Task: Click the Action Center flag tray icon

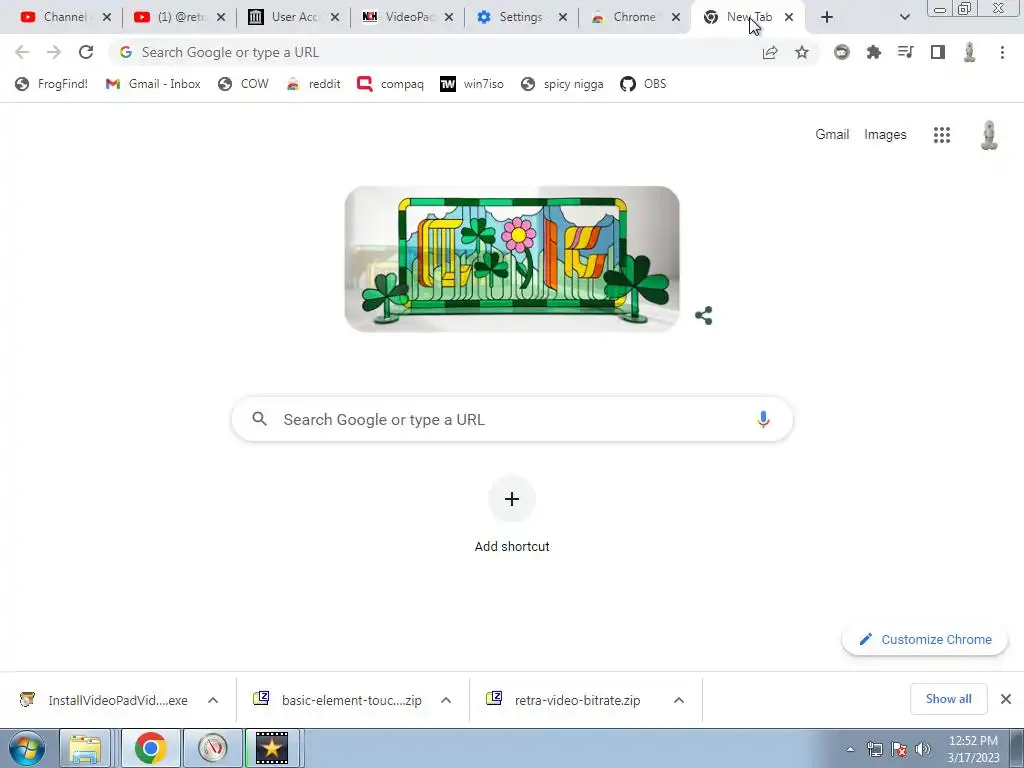Action: pos(899,749)
